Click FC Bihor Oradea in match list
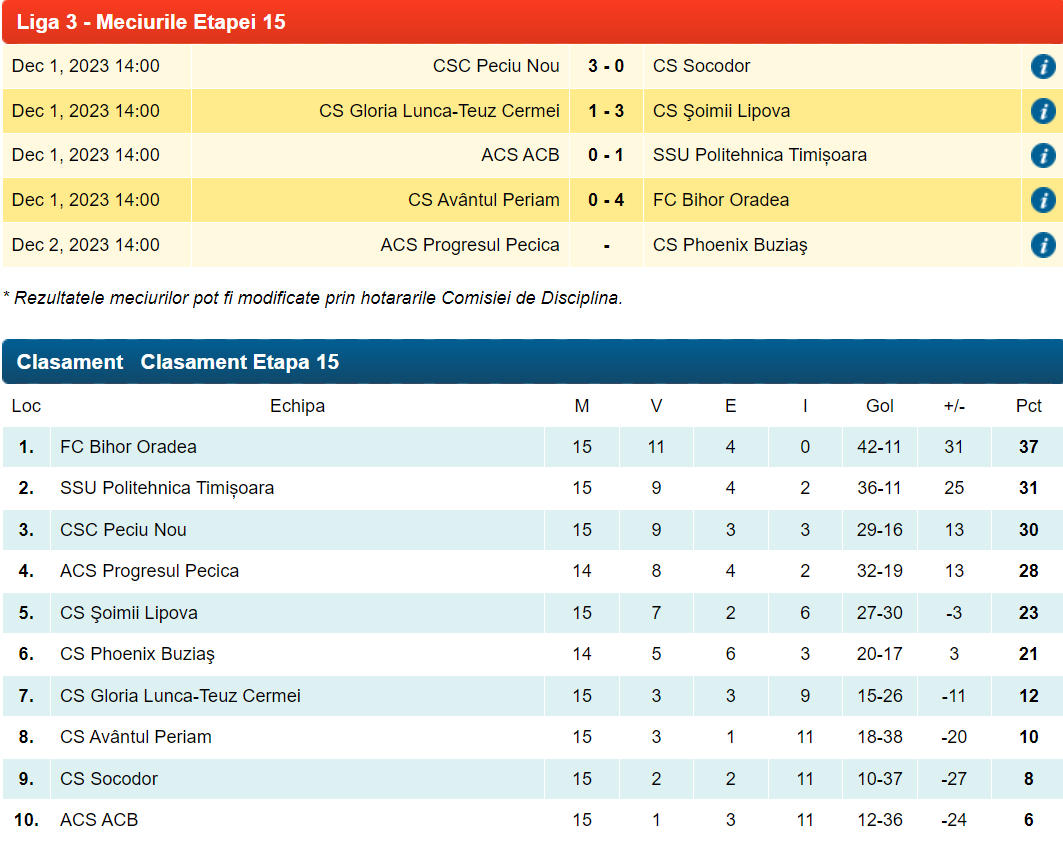Image resolution: width=1063 pixels, height=841 pixels. click(720, 200)
